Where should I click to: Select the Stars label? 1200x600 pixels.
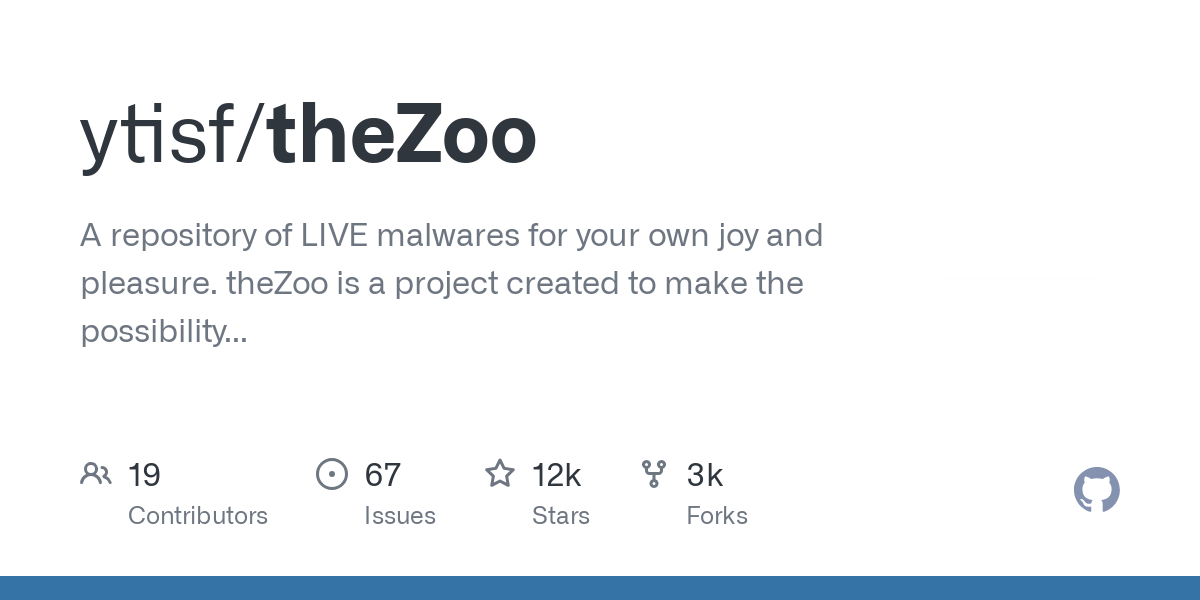561,516
